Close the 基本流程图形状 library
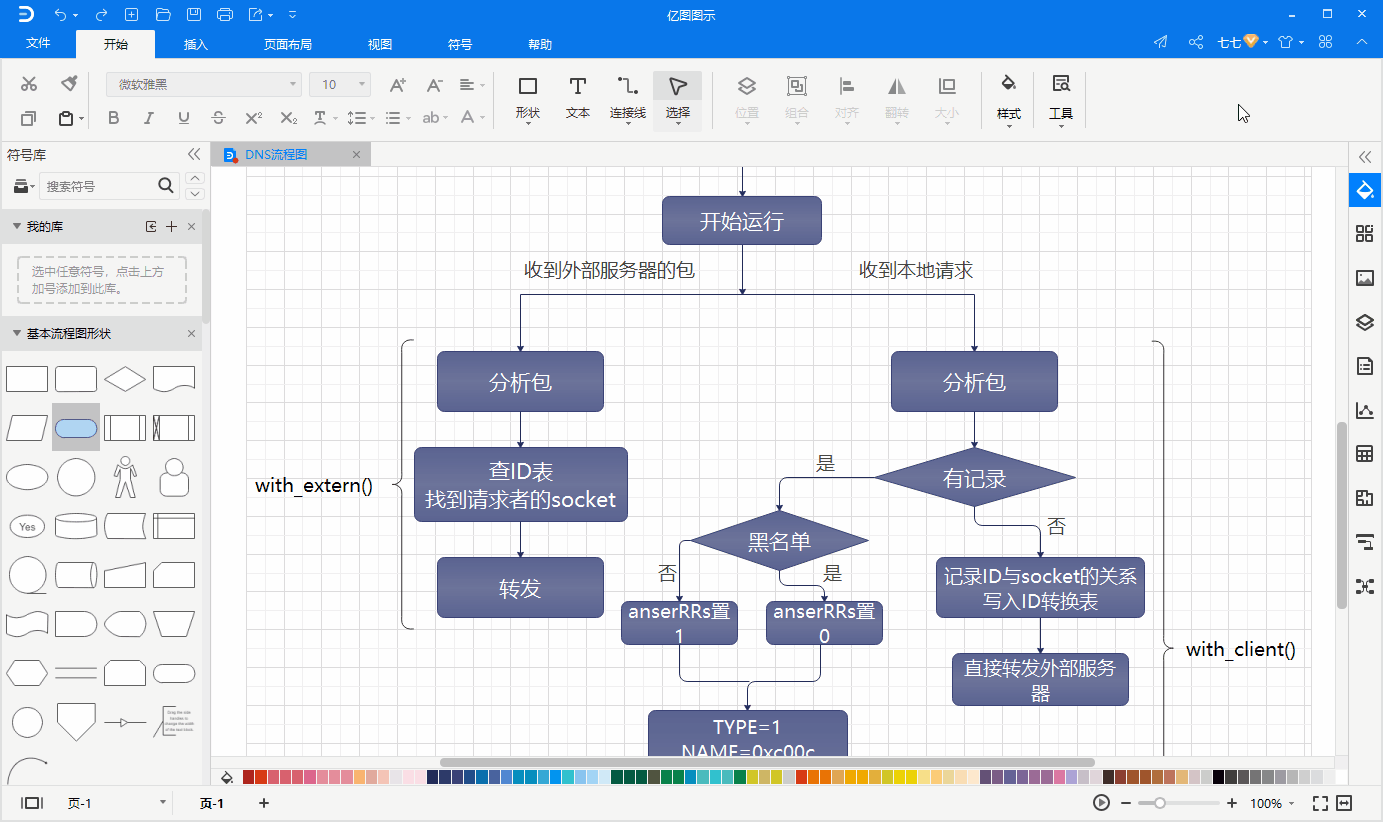Viewport: 1383px width, 822px height. point(192,334)
